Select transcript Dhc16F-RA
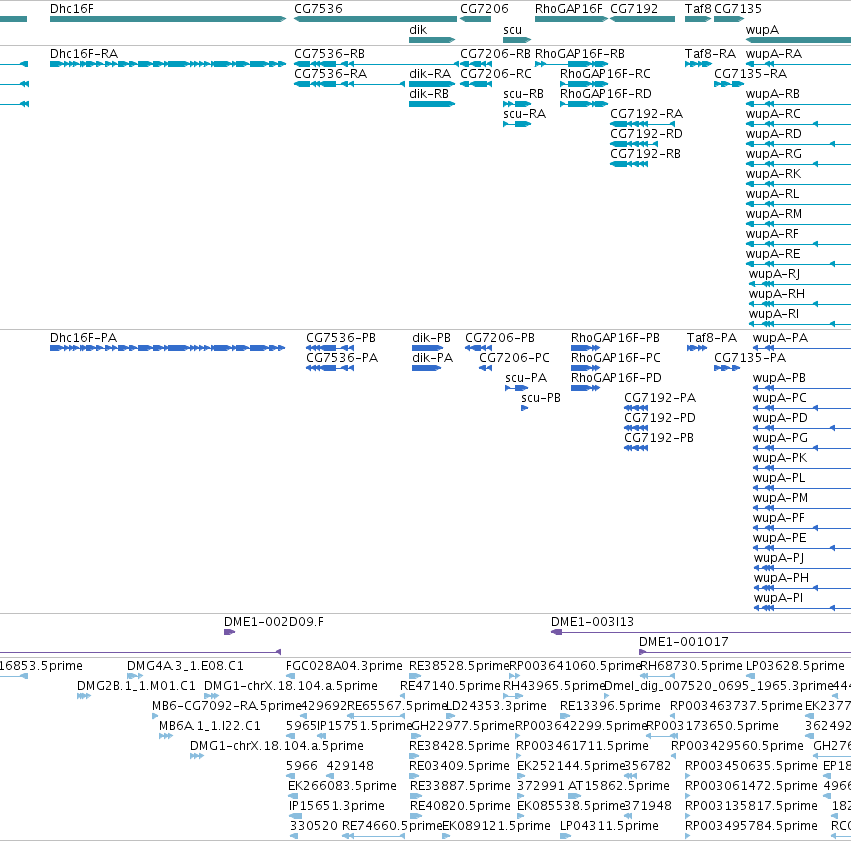The width and height of the screenshot is (851, 841). click(168, 64)
